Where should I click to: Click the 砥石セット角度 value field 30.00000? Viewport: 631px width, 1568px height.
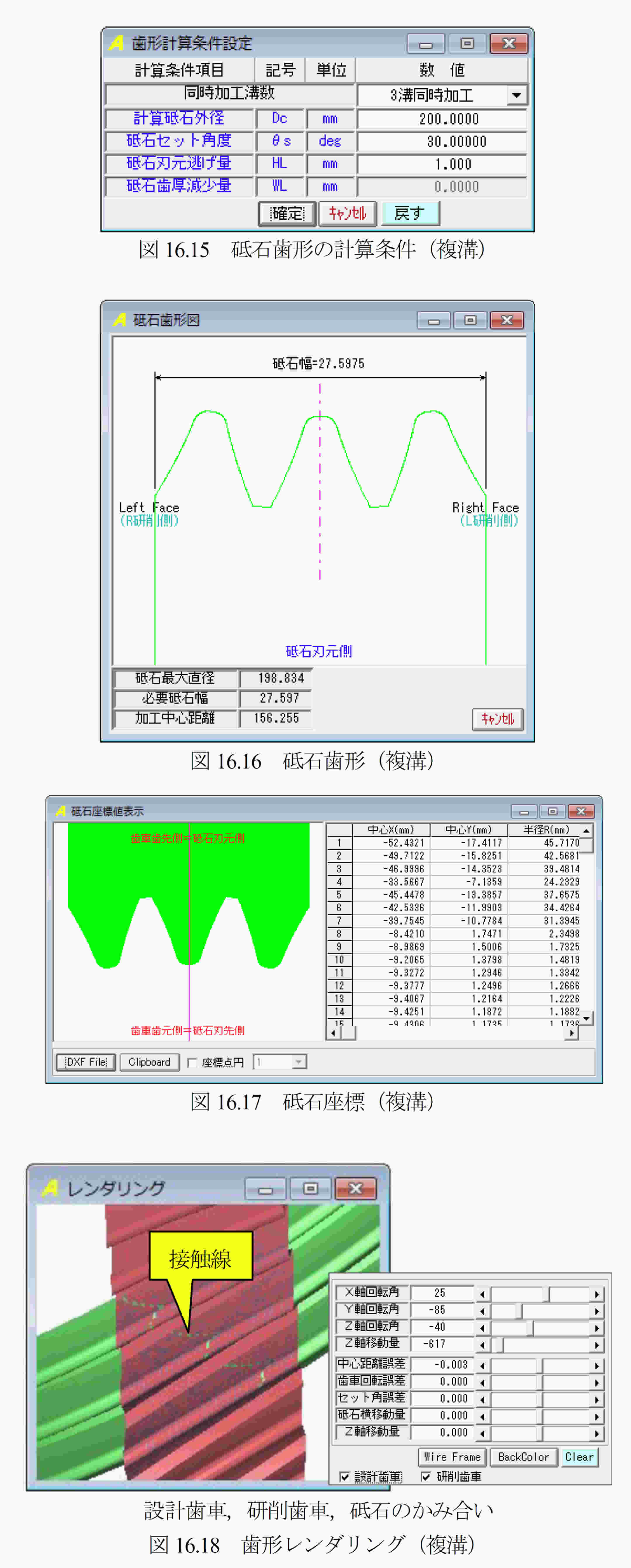point(442,141)
